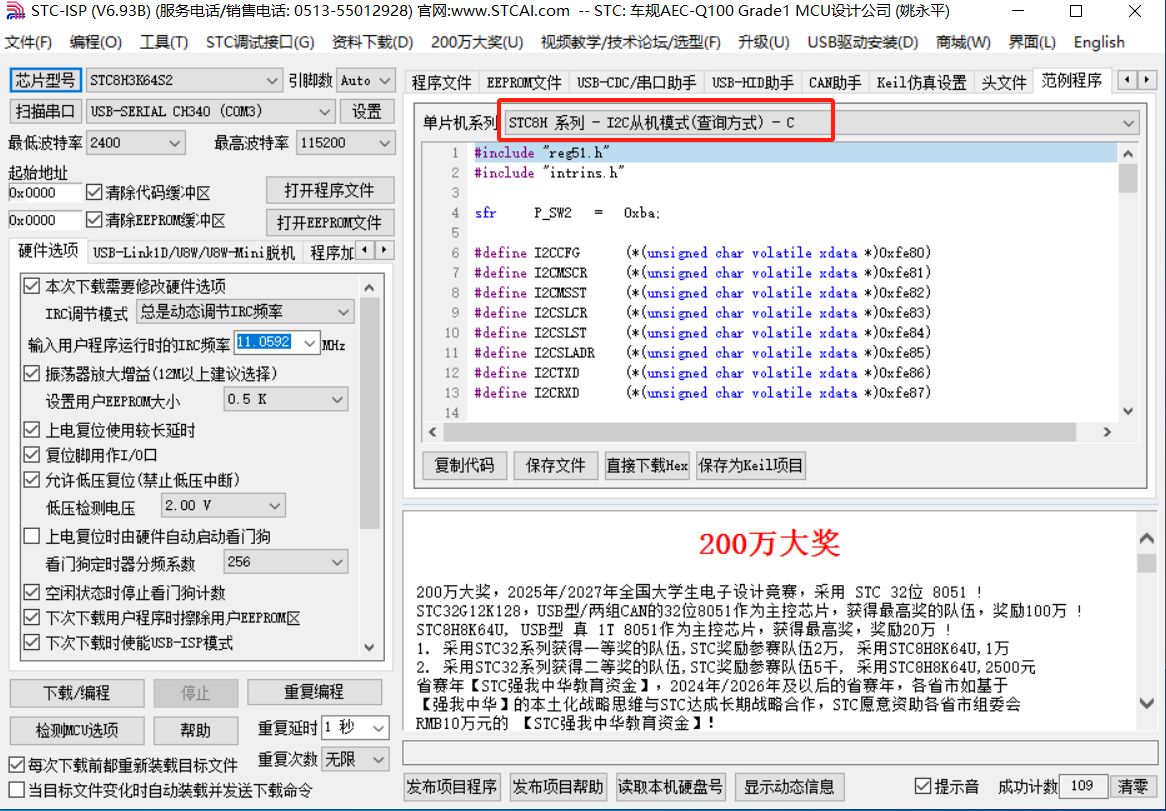The width and height of the screenshot is (1166, 811).
Task: Click code editor horizontal scrollbar thumb
Action: 759,432
